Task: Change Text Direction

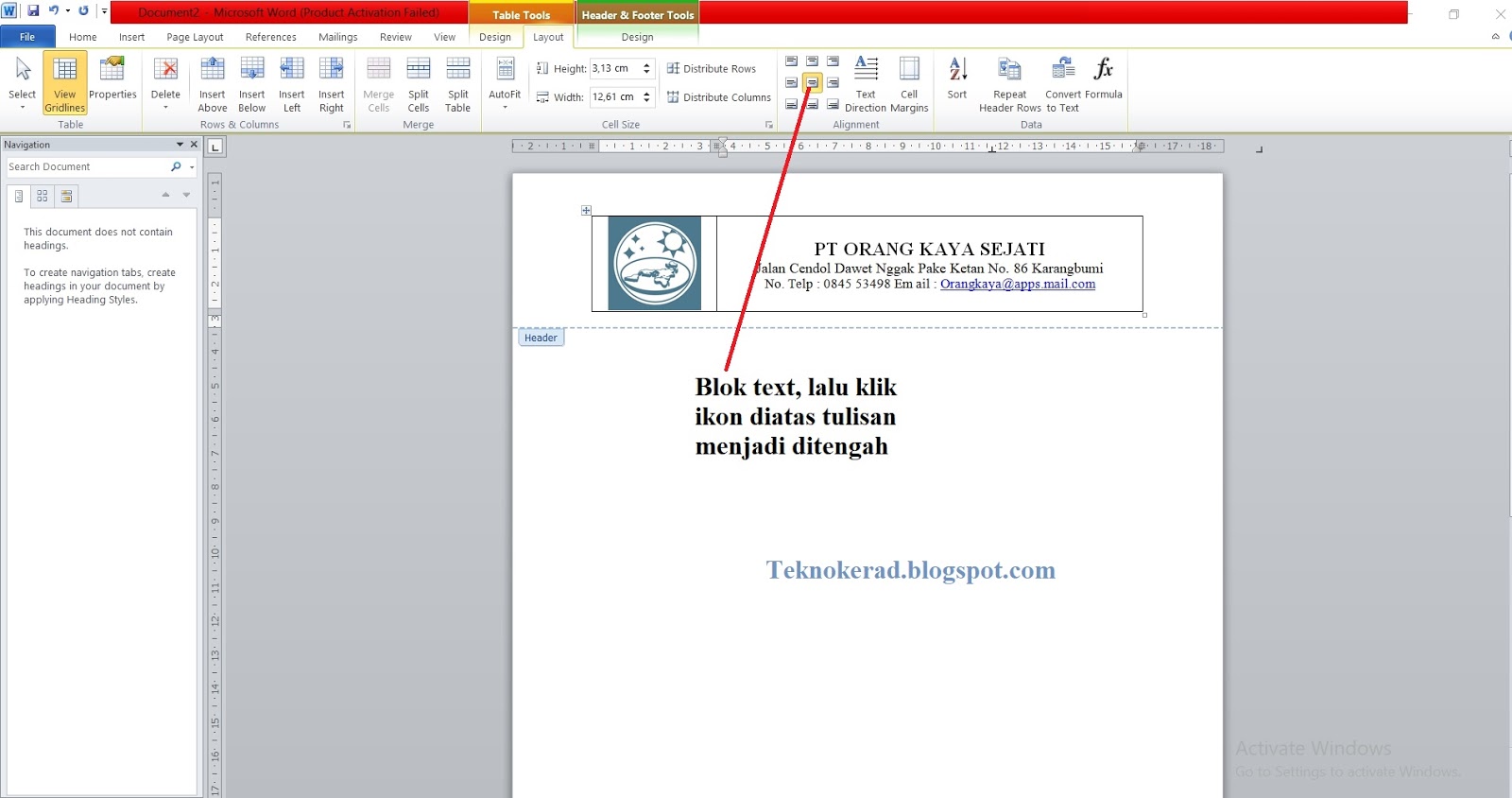Action: pyautogui.click(x=866, y=83)
